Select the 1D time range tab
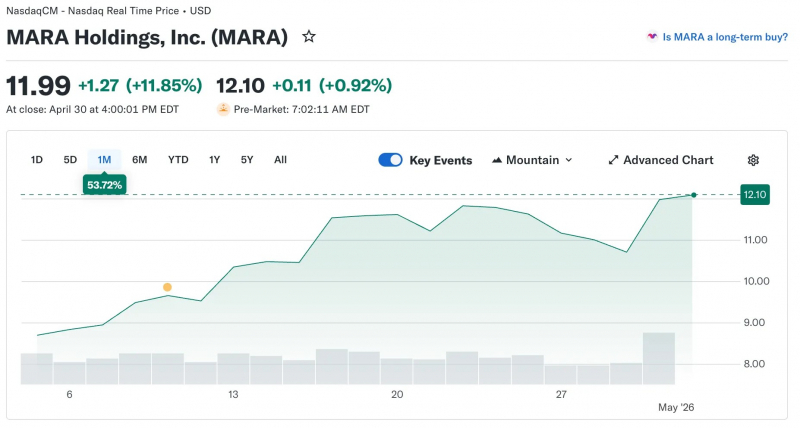 pos(37,160)
